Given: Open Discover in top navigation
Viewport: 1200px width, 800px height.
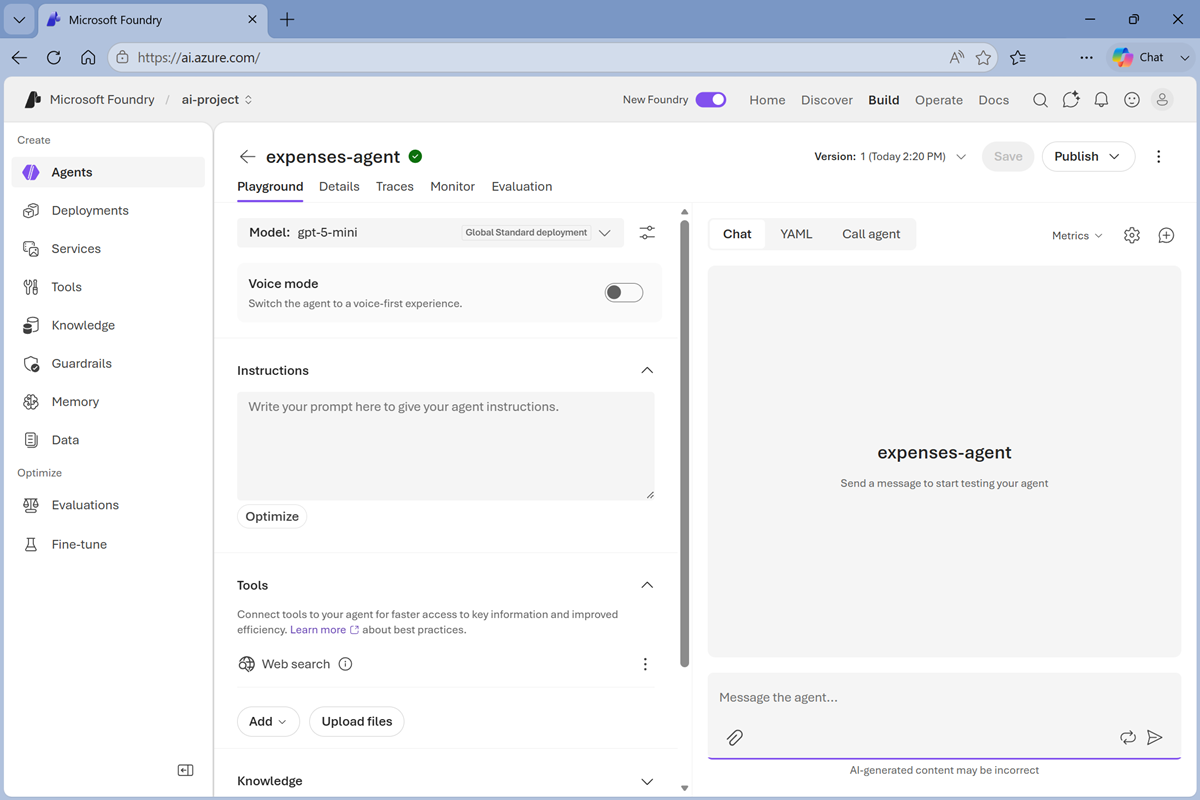Looking at the screenshot, I should tap(827, 100).
